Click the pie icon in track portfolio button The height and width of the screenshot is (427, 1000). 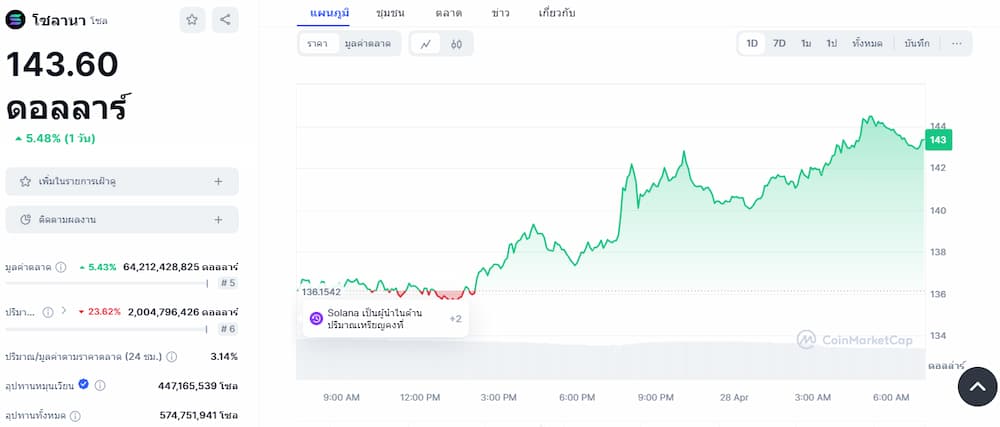(26, 220)
